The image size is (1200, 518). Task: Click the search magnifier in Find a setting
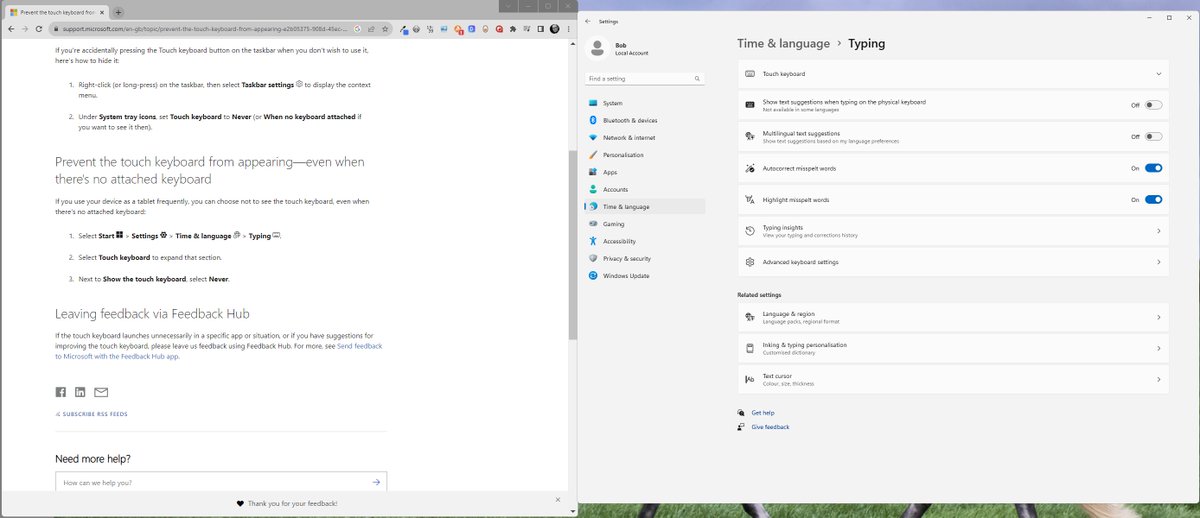pos(695,78)
